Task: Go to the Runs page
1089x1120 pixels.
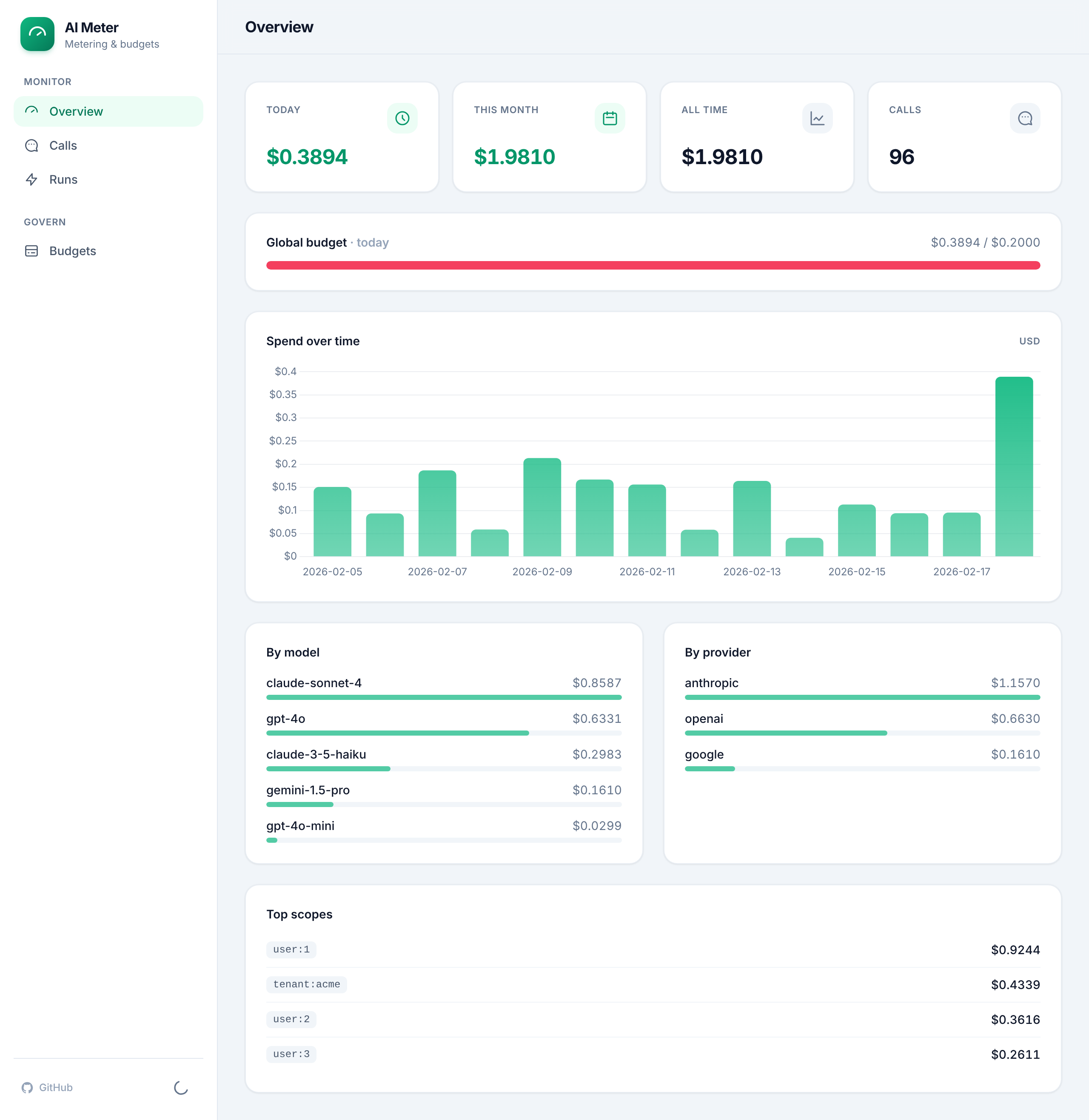Action: [x=108, y=179]
